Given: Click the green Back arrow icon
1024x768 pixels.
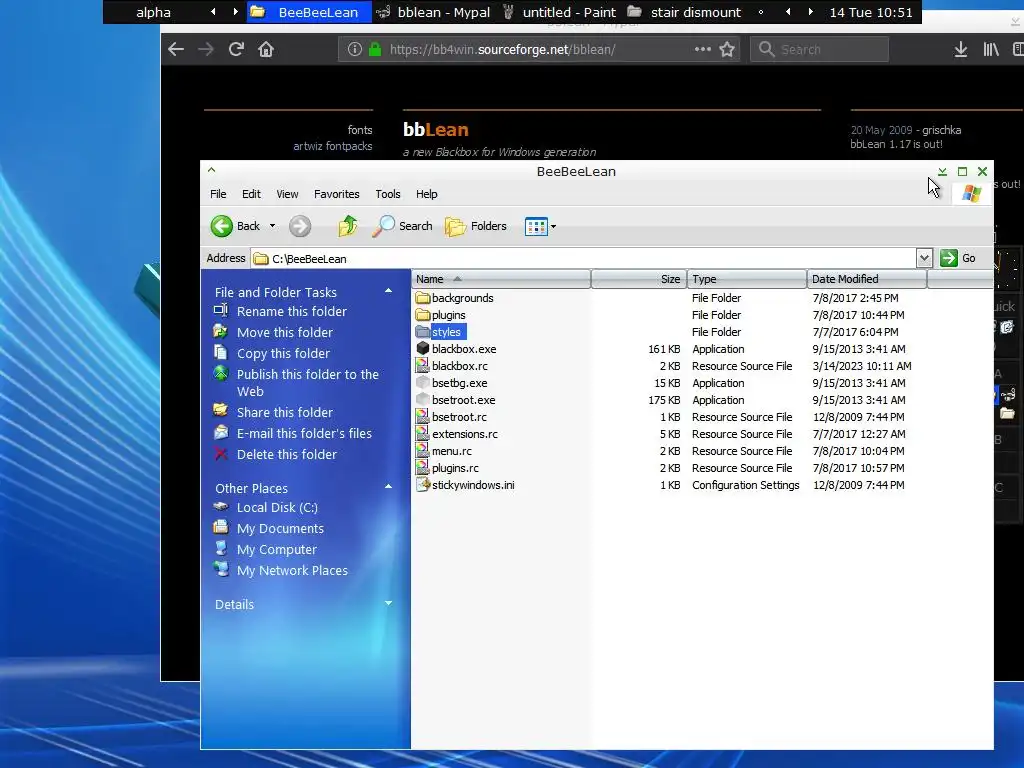Looking at the screenshot, I should (x=221, y=226).
